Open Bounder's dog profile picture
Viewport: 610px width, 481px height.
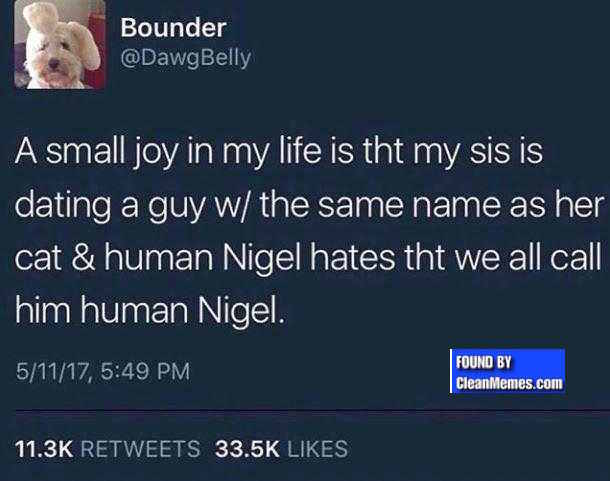pyautogui.click(x=60, y=44)
